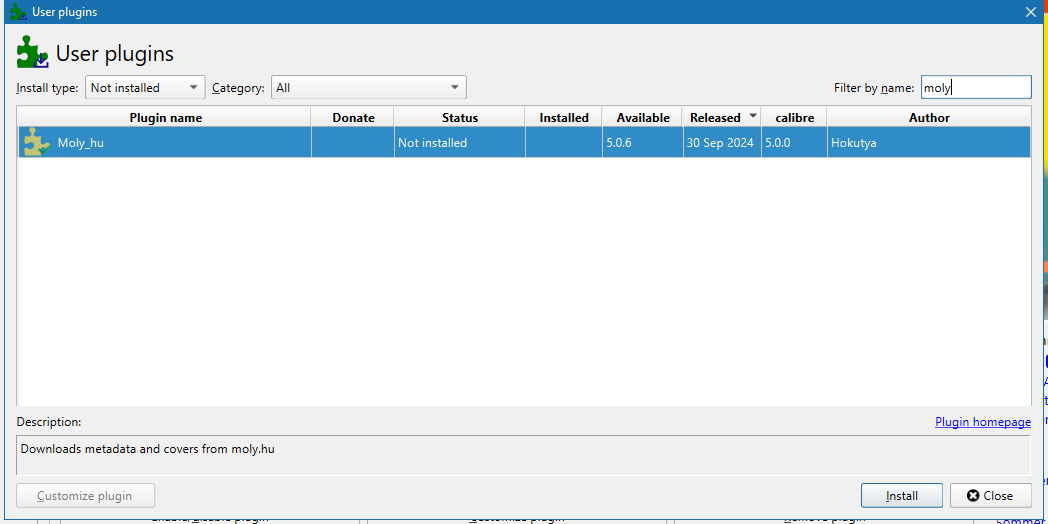Close the User plugins dialog window
Viewport: 1048px width, 524px height.
tap(1031, 12)
